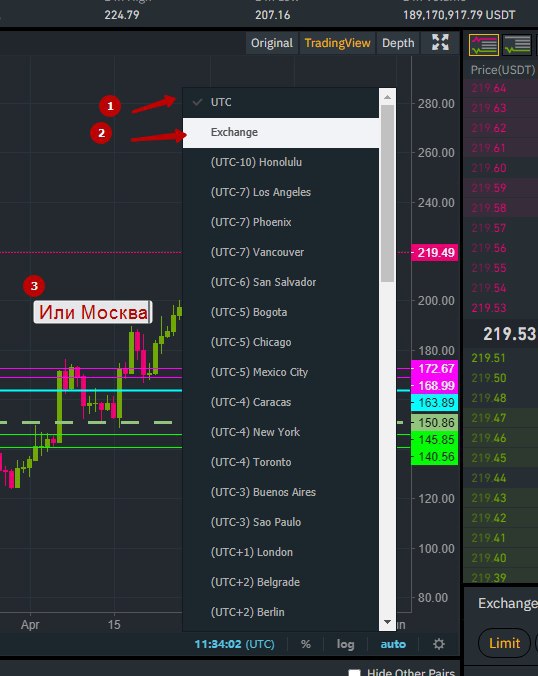This screenshot has width=538, height=676.
Task: Select (UTC+2) Berlin timezone
Action: pyautogui.click(x=281, y=612)
